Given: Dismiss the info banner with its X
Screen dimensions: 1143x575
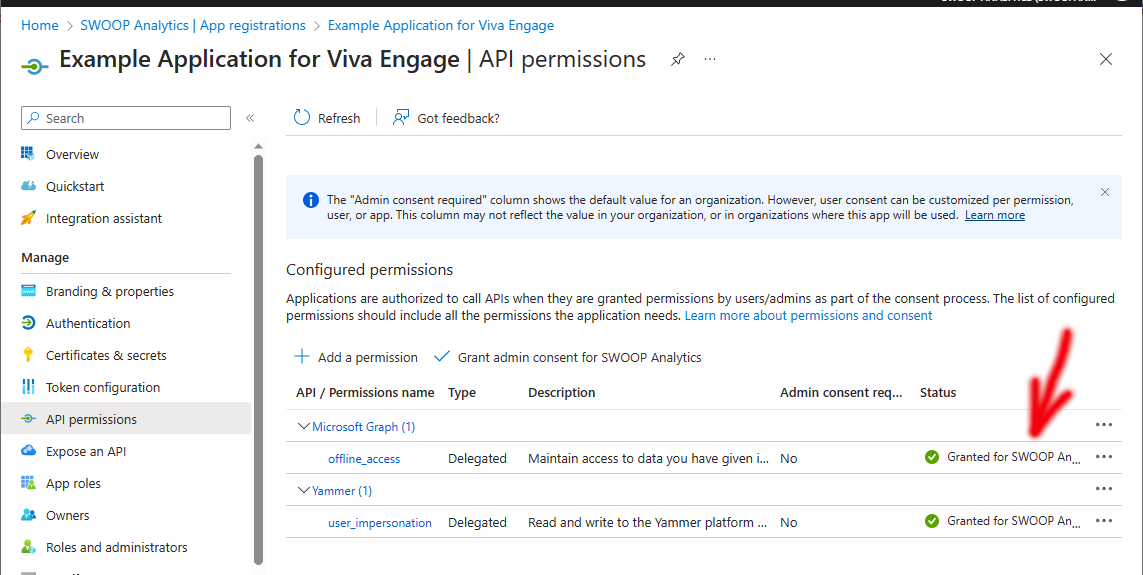Looking at the screenshot, I should (x=1105, y=192).
